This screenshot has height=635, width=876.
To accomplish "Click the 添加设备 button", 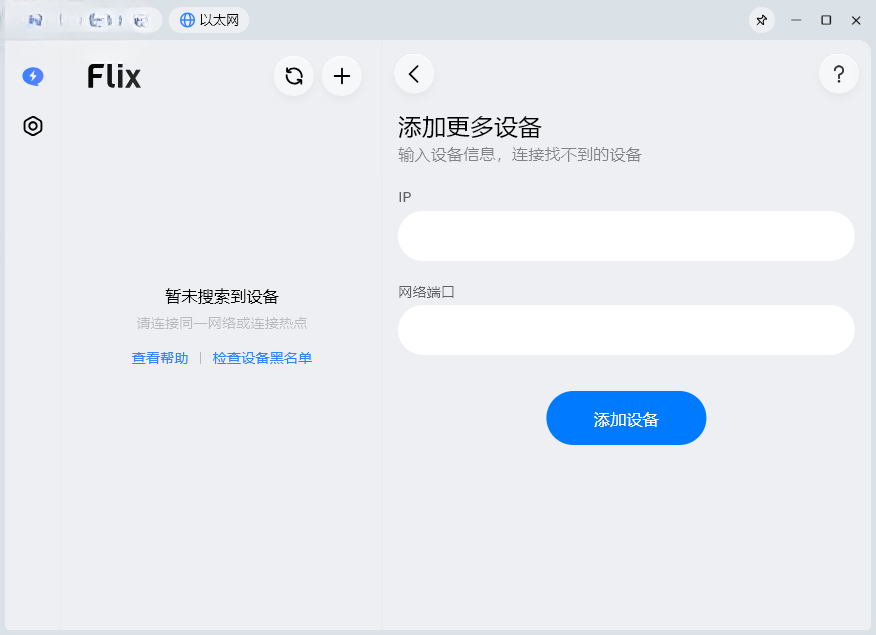I will click(626, 418).
